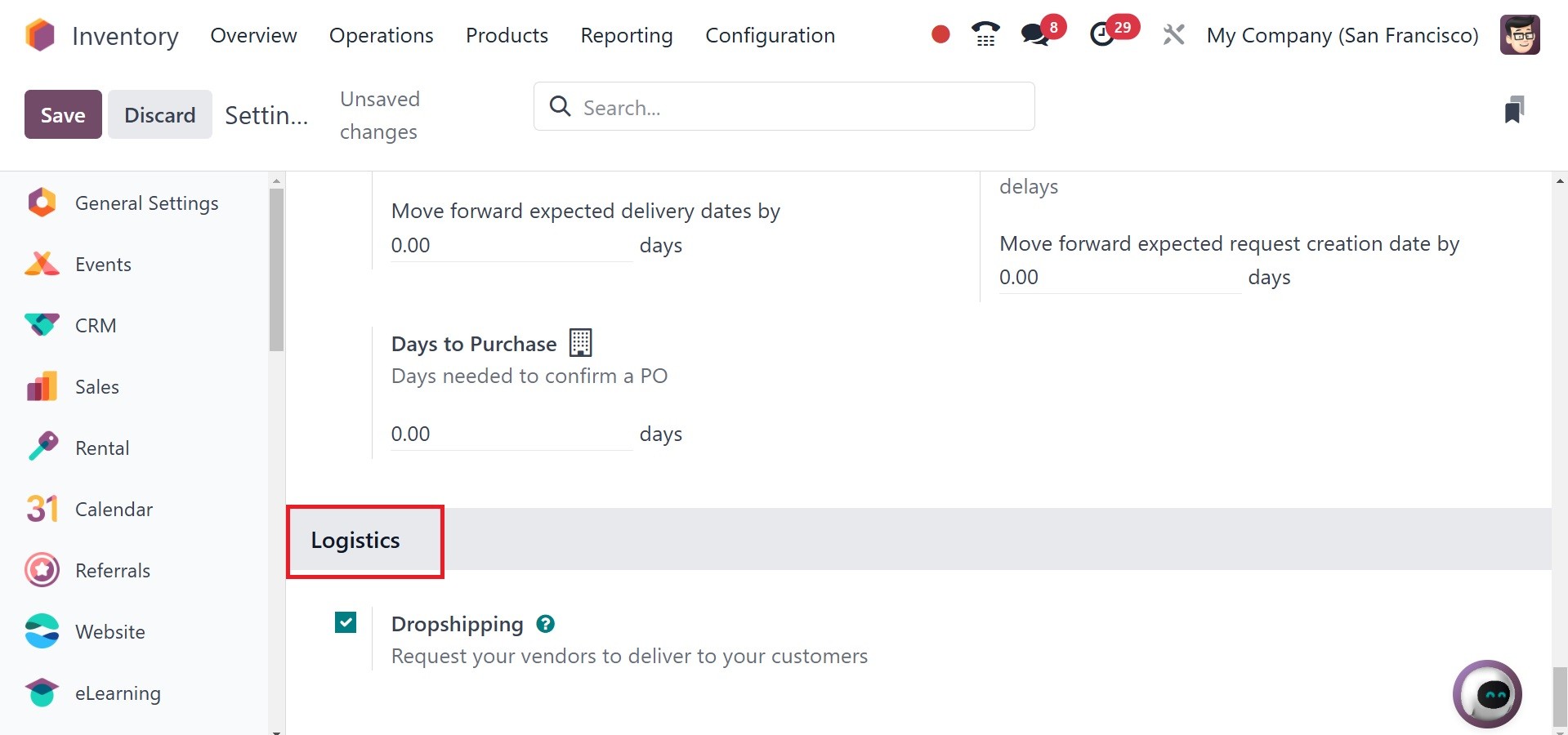1568x735 pixels.
Task: Open the activities clock icon
Action: point(1102,34)
